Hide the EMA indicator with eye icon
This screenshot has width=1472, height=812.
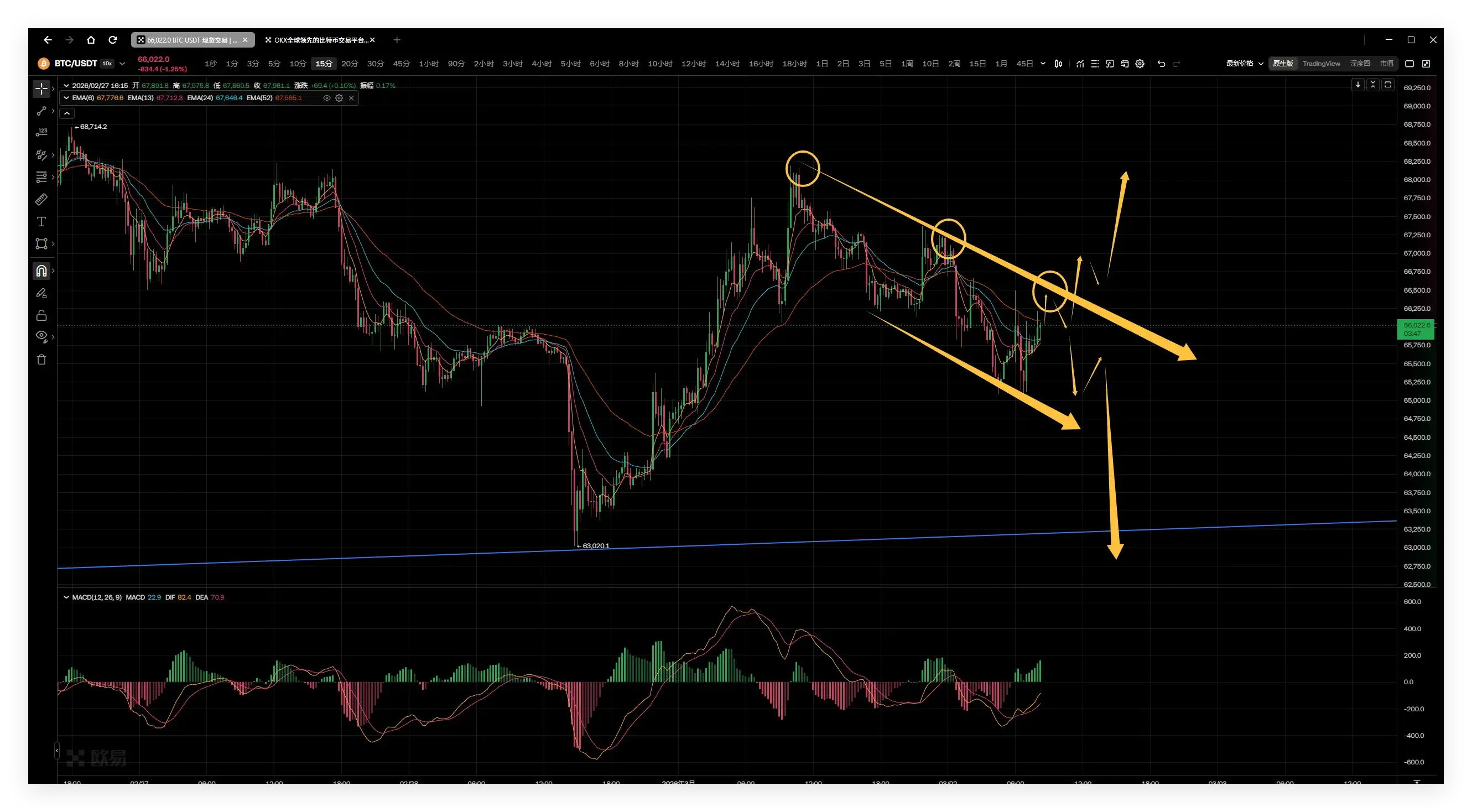[327, 98]
